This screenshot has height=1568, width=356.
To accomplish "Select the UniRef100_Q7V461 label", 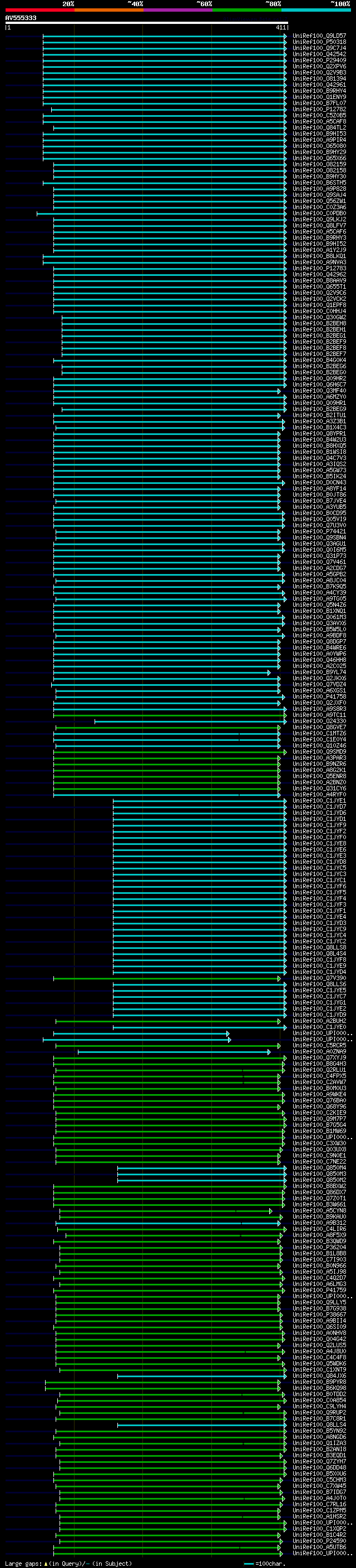I will pos(319,562).
